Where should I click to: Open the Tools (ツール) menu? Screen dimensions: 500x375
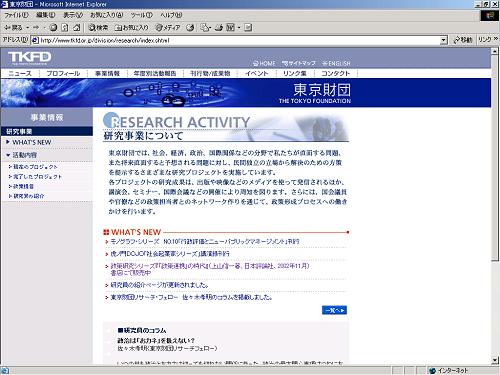pos(141,15)
